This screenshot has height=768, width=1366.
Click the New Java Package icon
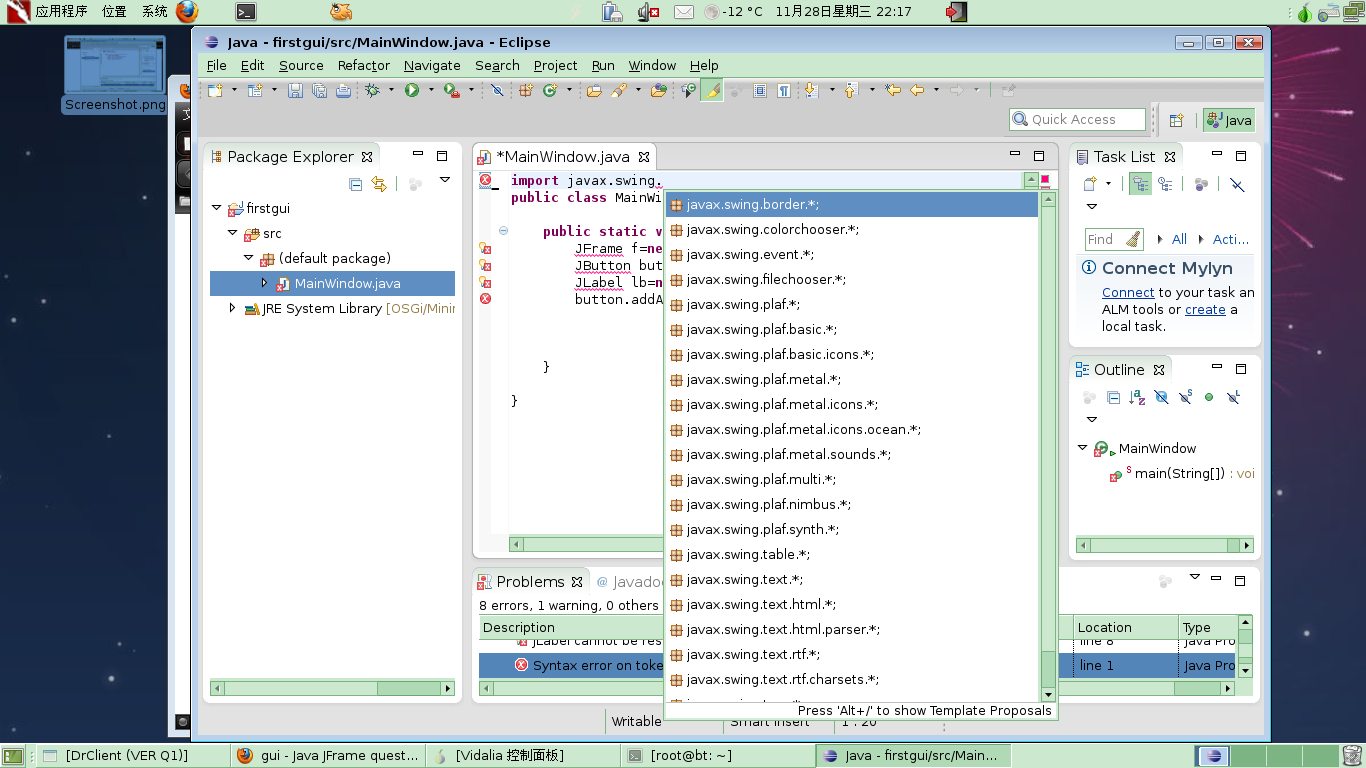click(526, 90)
